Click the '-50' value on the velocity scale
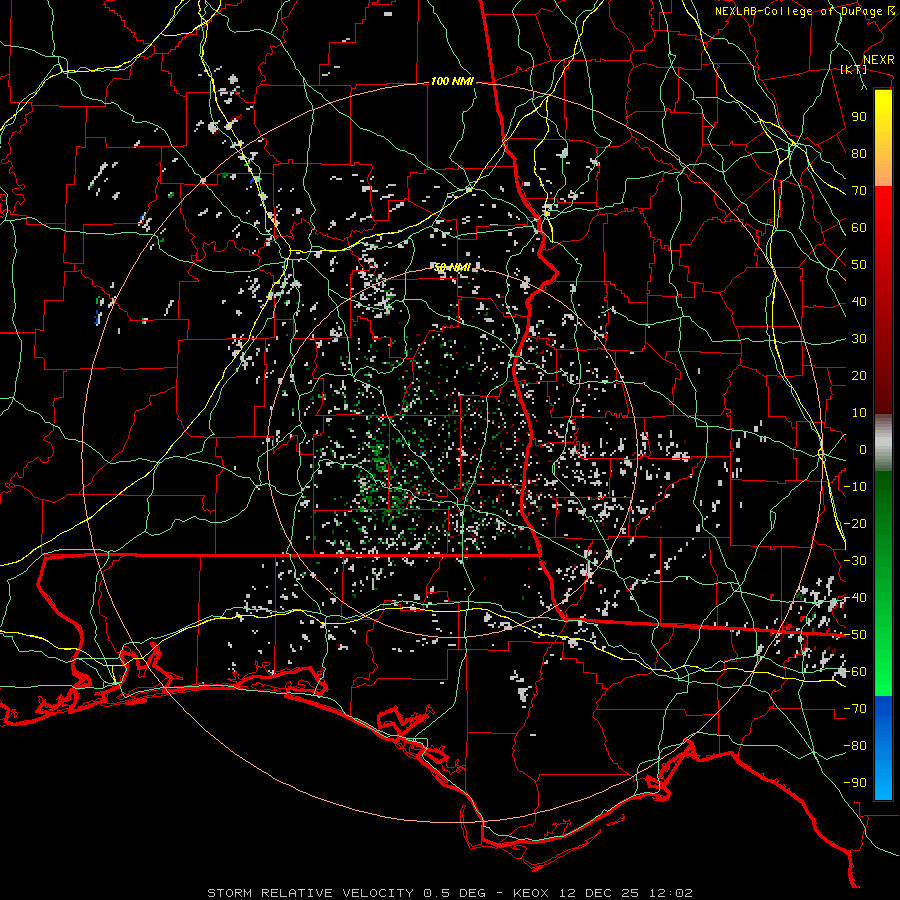 click(x=855, y=635)
